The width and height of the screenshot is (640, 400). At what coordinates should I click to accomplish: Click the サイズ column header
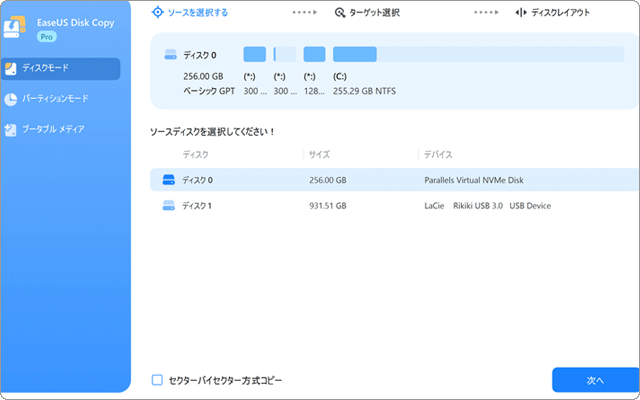coord(319,155)
